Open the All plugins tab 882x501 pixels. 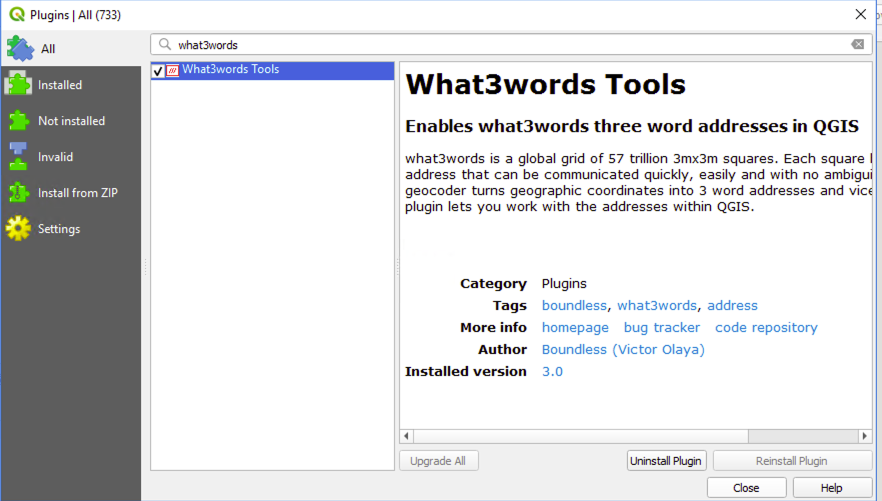(x=71, y=49)
